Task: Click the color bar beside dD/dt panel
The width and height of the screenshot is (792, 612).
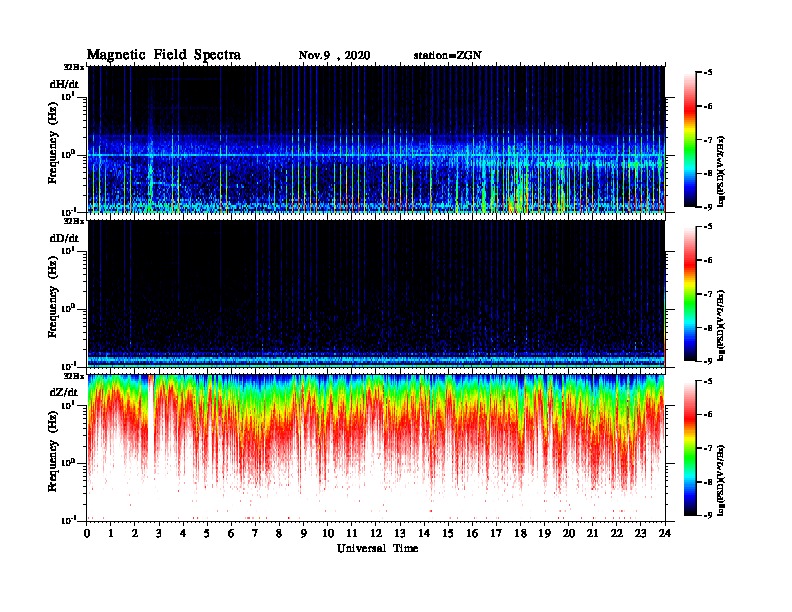Action: tap(690, 293)
